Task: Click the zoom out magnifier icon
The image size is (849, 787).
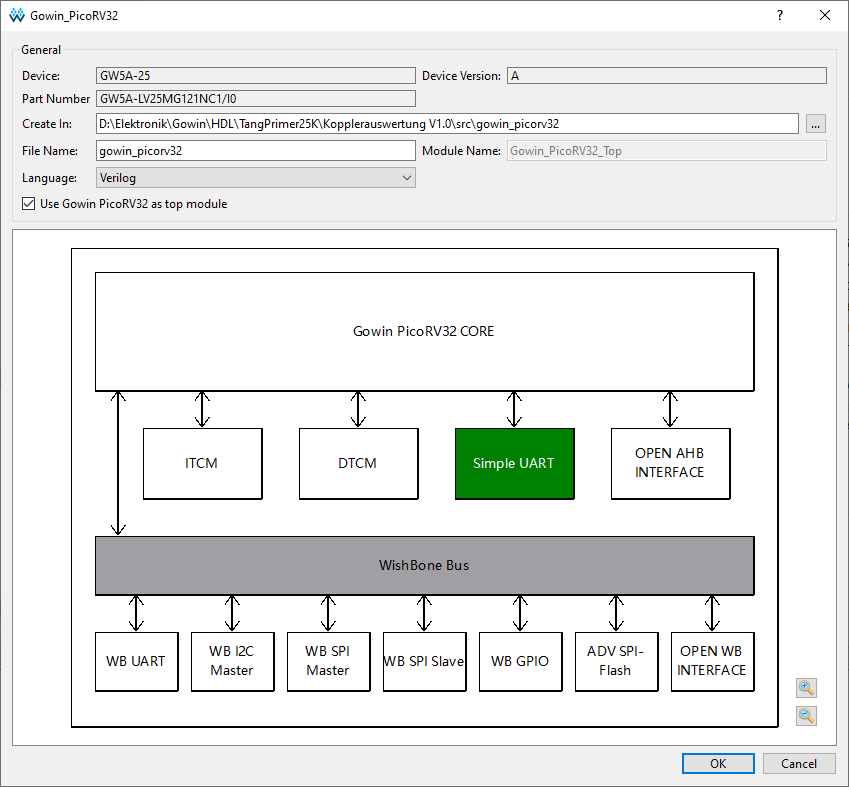Action: [x=806, y=716]
